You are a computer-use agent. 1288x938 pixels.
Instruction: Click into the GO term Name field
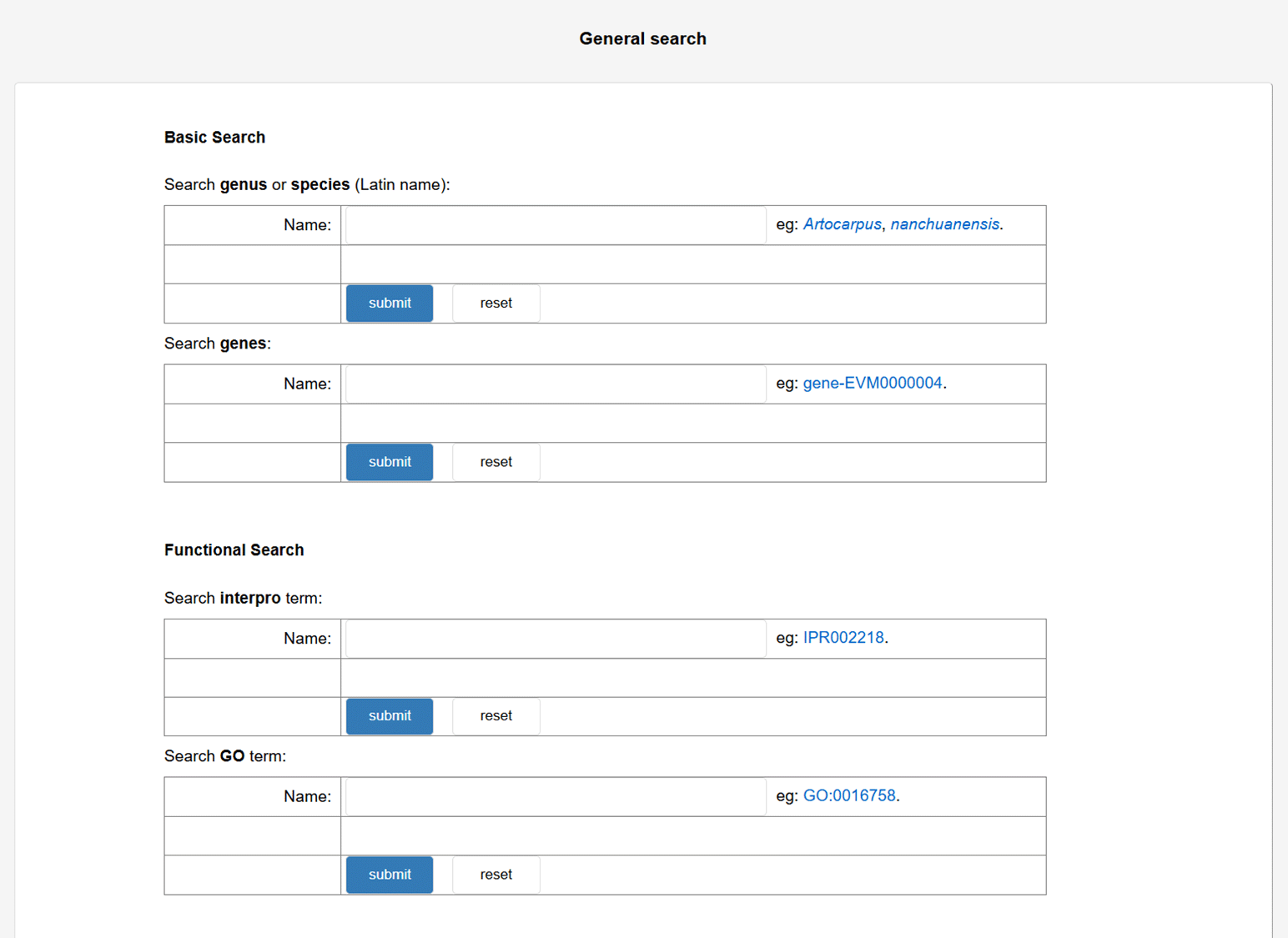pos(556,797)
